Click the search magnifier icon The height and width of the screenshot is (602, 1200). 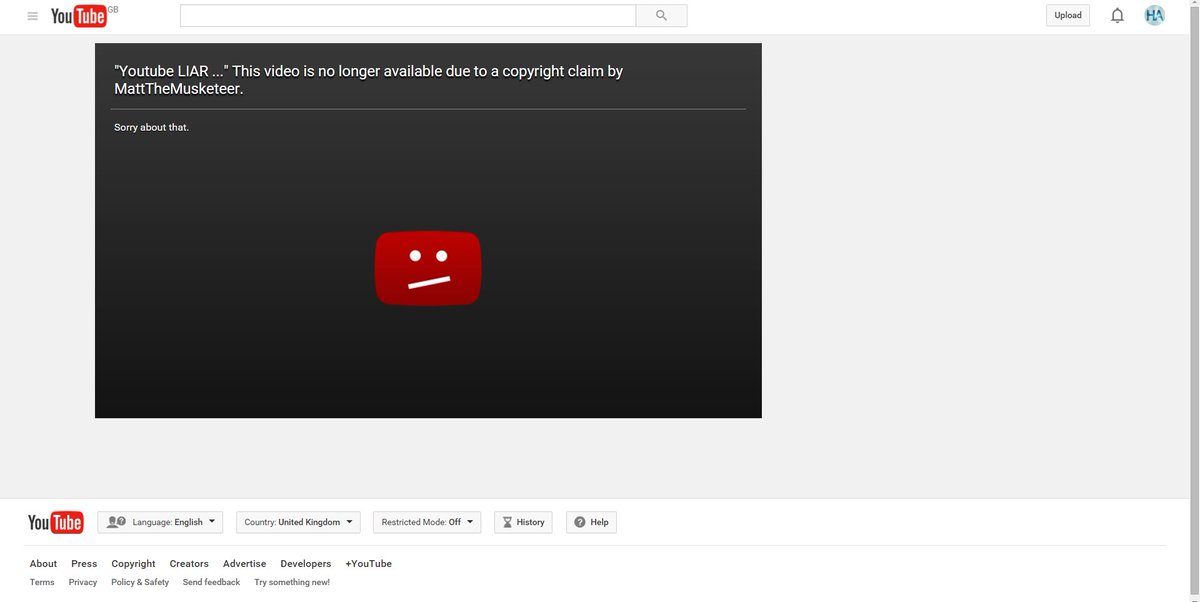pos(661,15)
